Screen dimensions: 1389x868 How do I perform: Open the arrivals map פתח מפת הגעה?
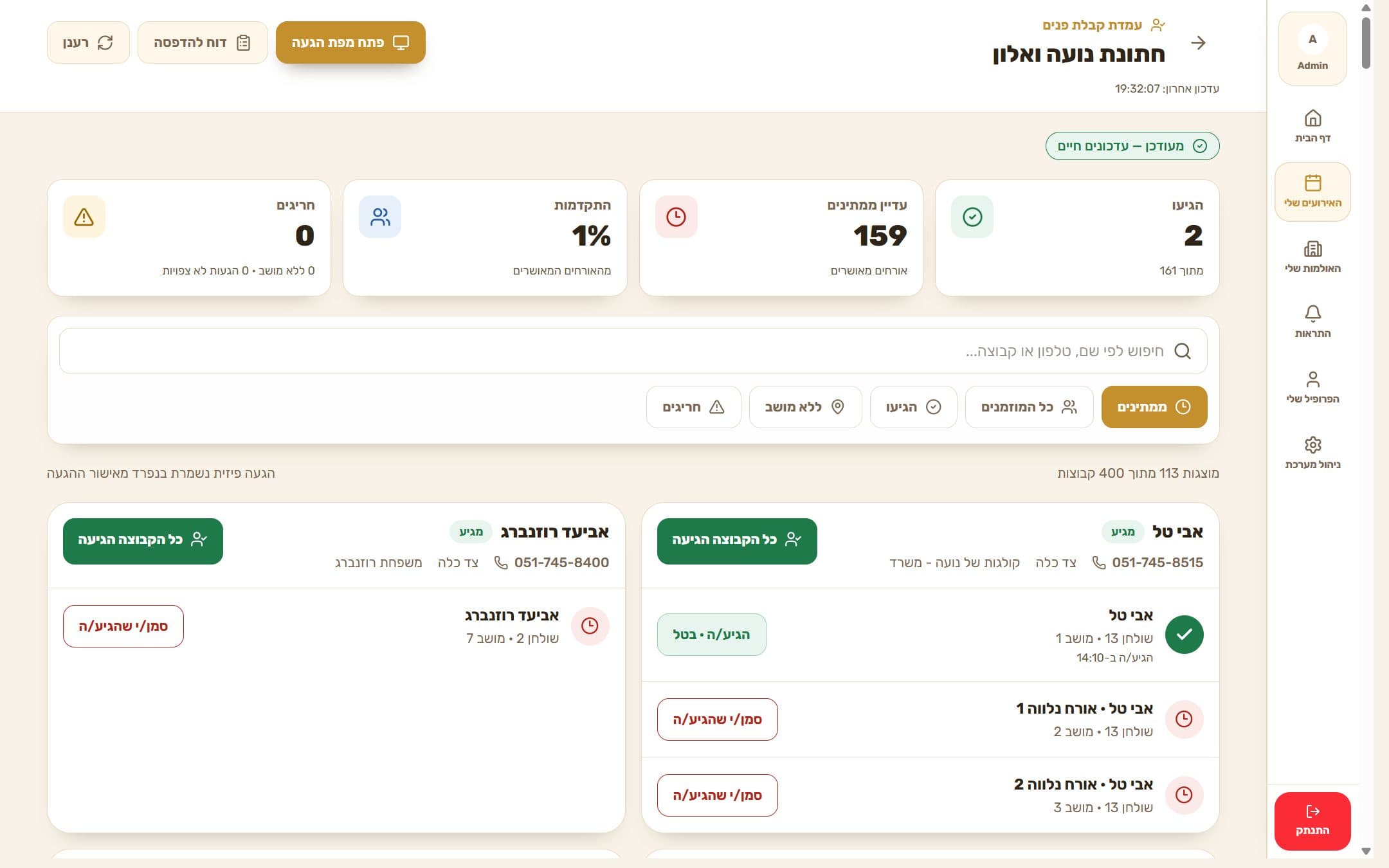tap(350, 42)
